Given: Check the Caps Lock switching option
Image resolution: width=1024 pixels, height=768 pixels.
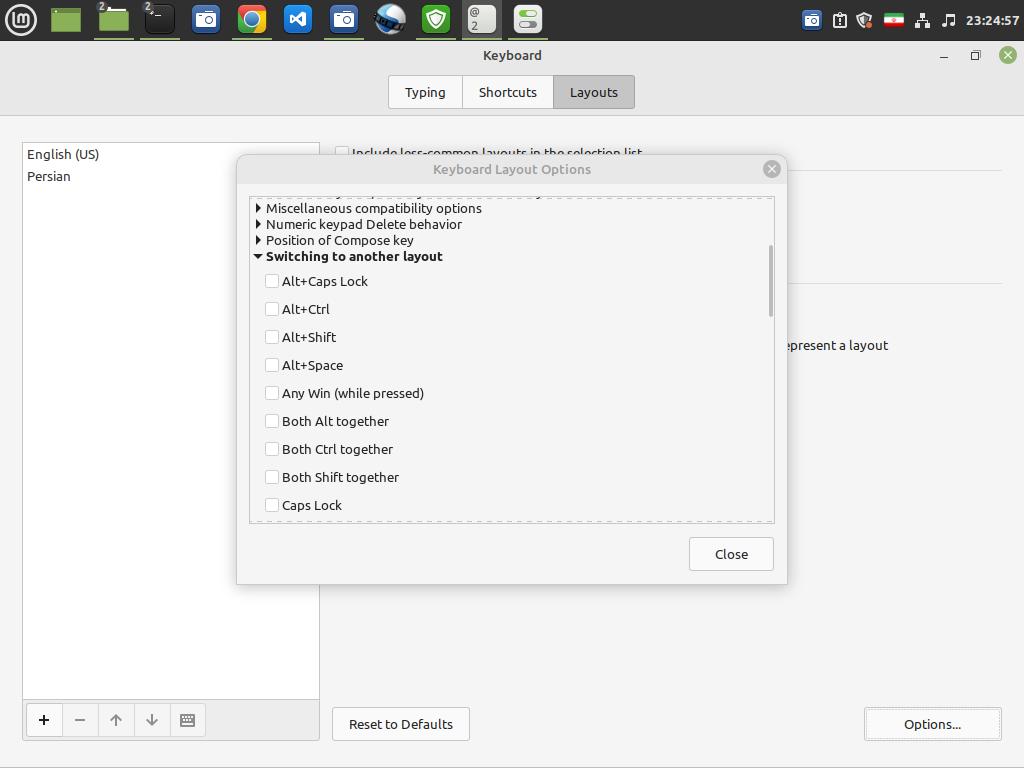Looking at the screenshot, I should point(272,505).
